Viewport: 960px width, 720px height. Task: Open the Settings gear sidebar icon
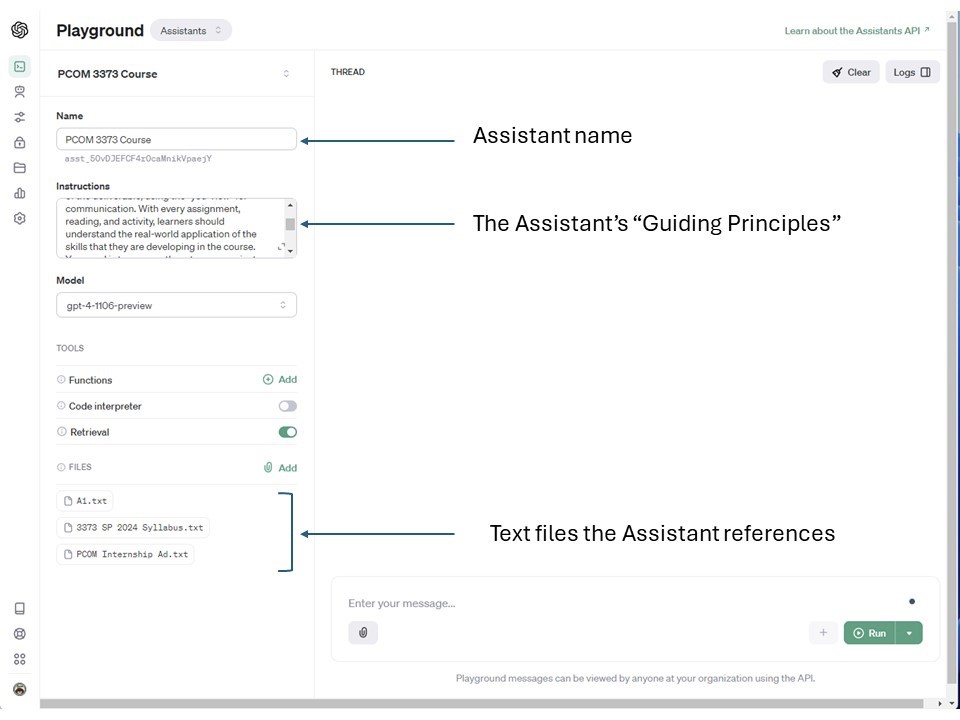point(20,218)
